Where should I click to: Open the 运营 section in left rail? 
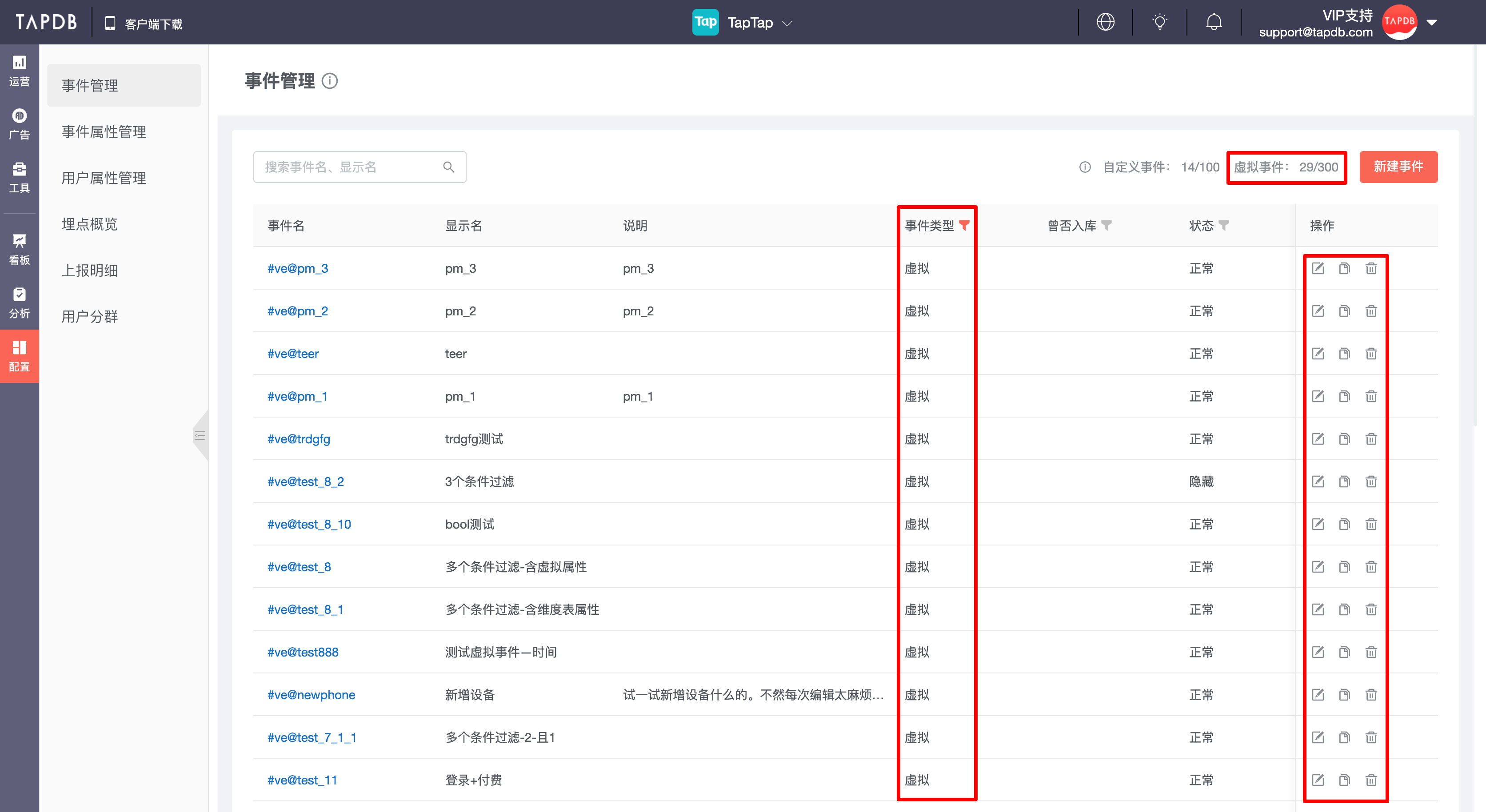point(19,71)
